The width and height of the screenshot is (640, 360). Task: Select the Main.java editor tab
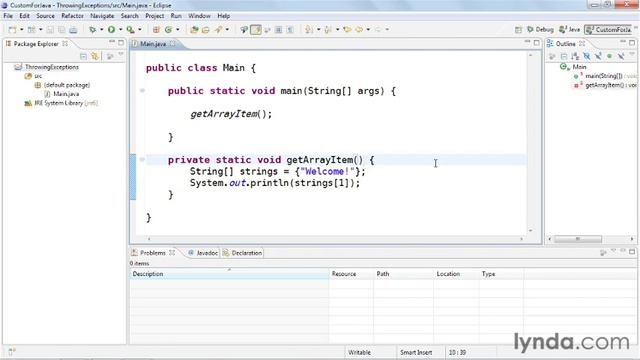point(153,44)
